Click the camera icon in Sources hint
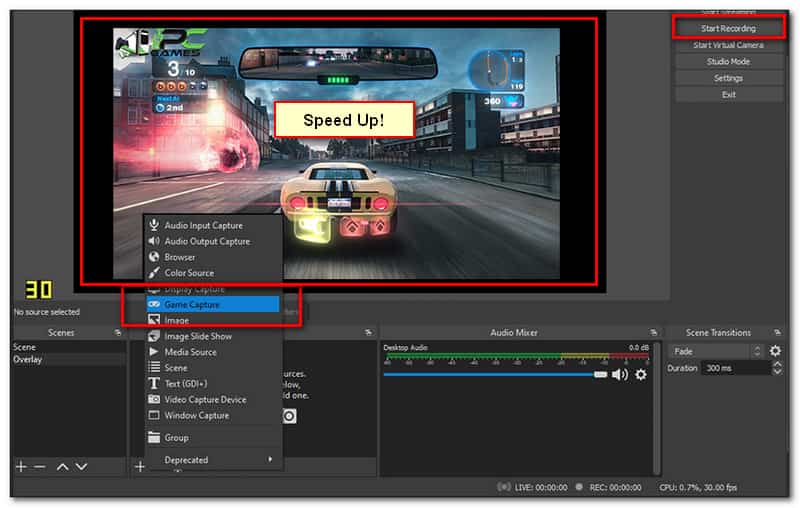 point(289,416)
